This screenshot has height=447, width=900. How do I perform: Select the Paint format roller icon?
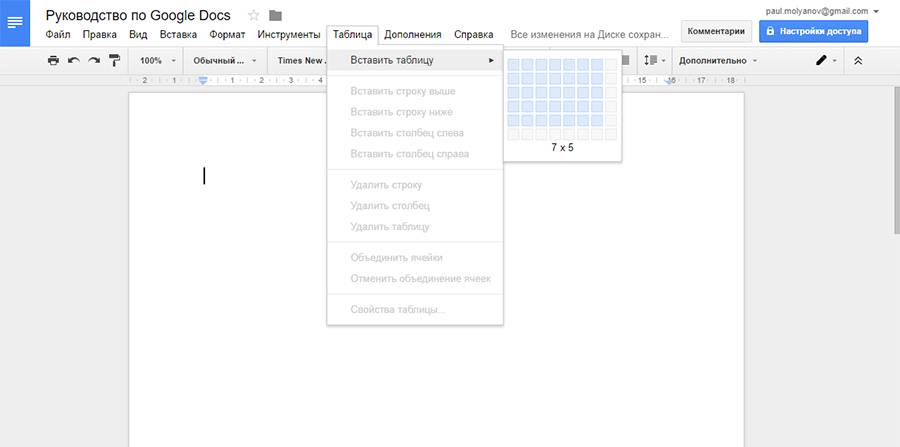(115, 60)
